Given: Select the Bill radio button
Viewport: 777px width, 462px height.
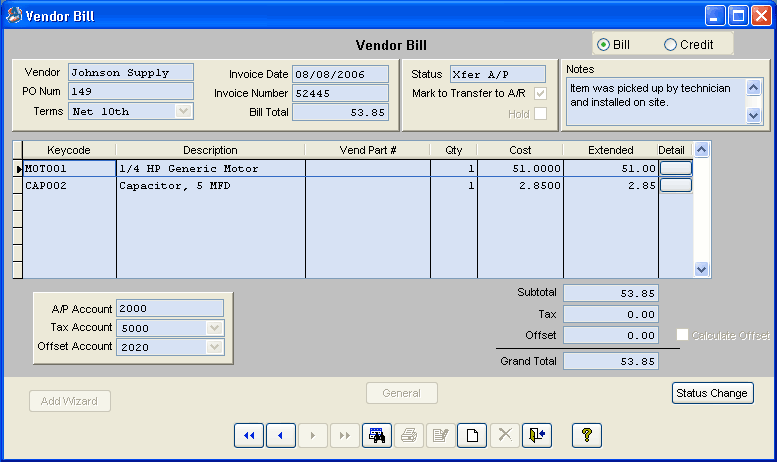Looking at the screenshot, I should 603,45.
